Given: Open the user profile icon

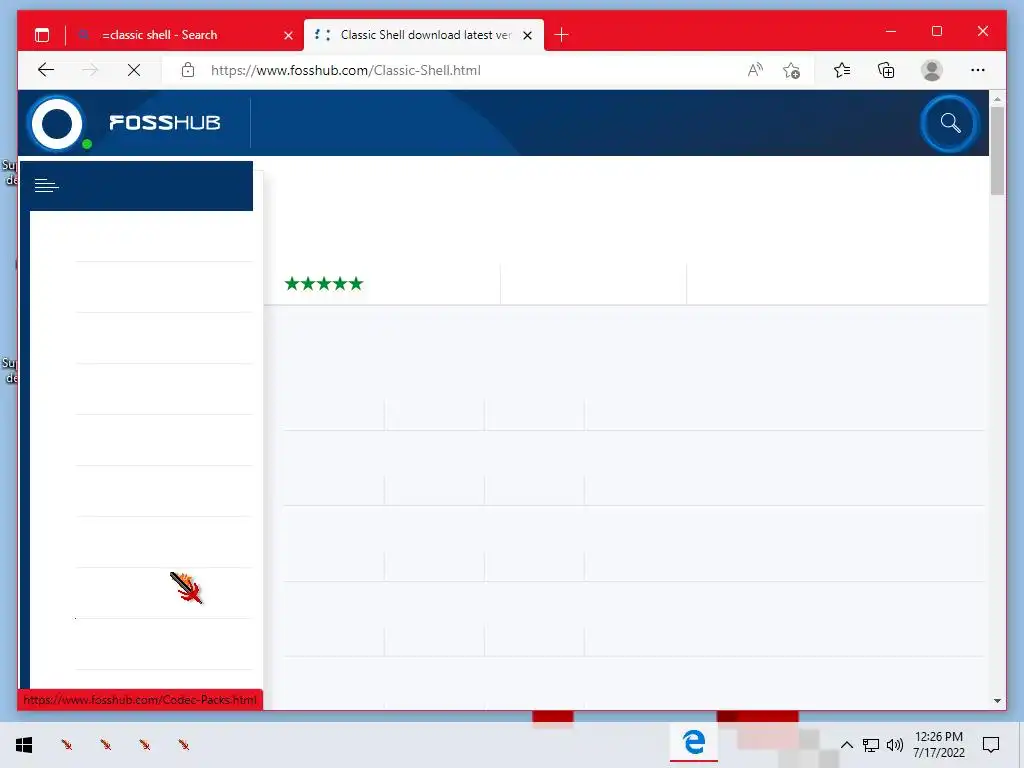Looking at the screenshot, I should point(932,70).
